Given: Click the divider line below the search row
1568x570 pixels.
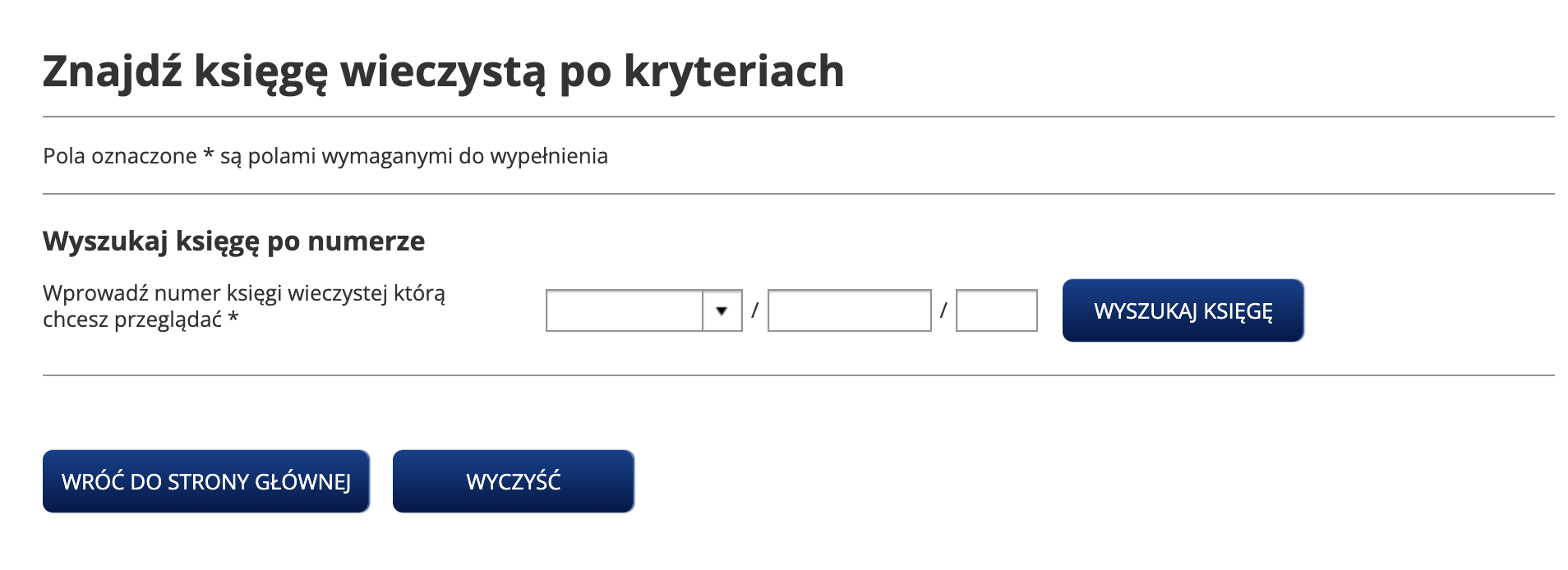Looking at the screenshot, I should 798,375.
